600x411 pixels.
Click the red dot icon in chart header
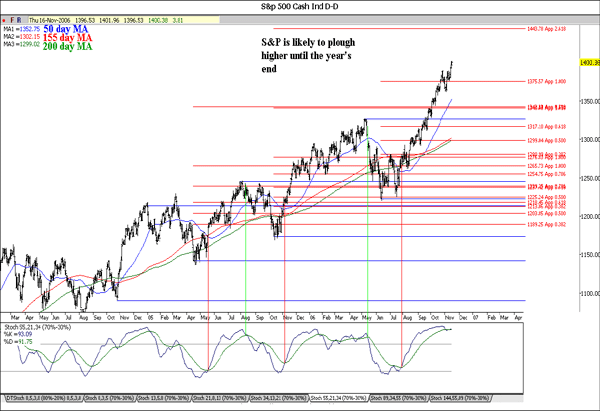pos(4,20)
